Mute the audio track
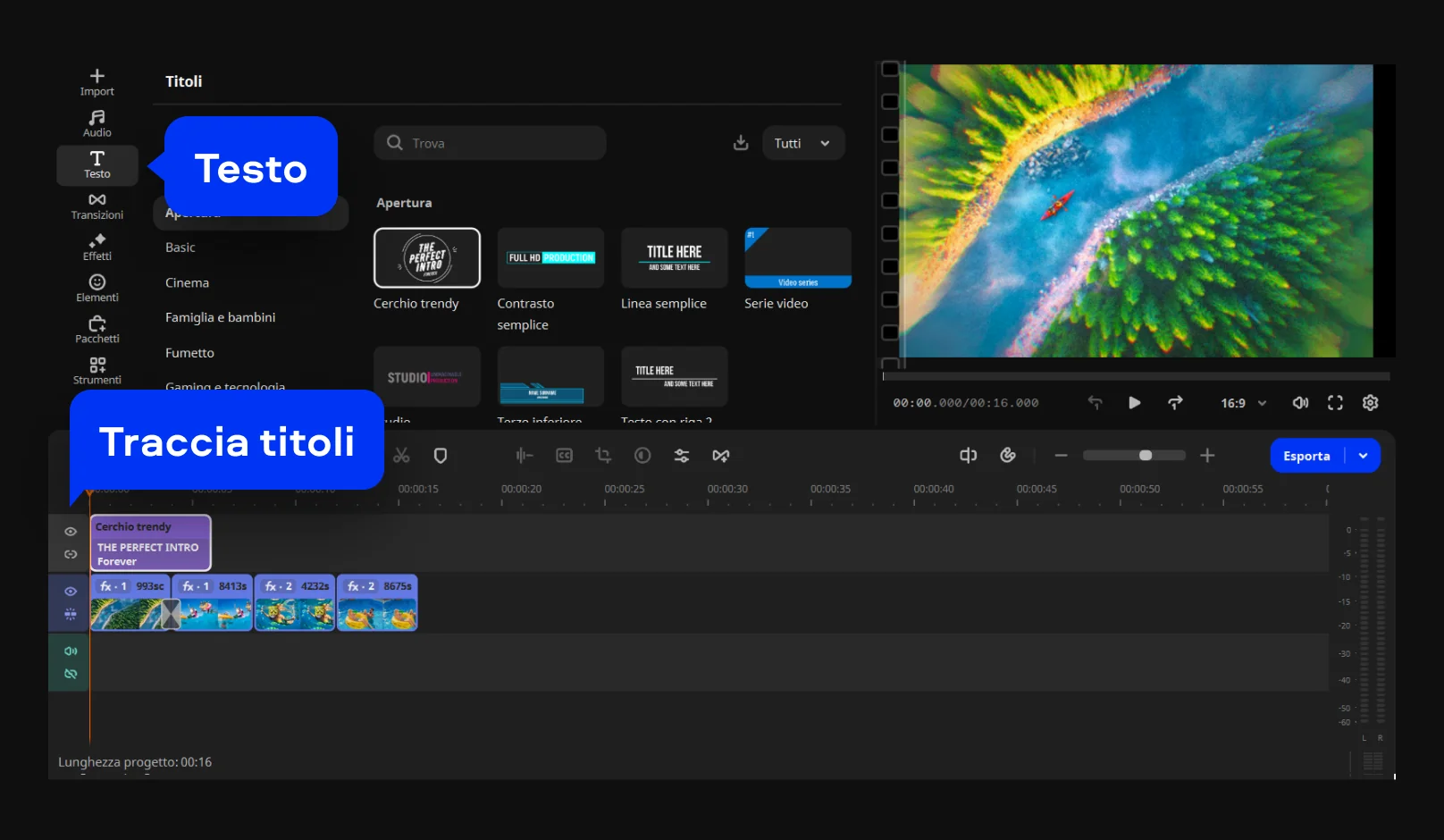 tap(71, 651)
